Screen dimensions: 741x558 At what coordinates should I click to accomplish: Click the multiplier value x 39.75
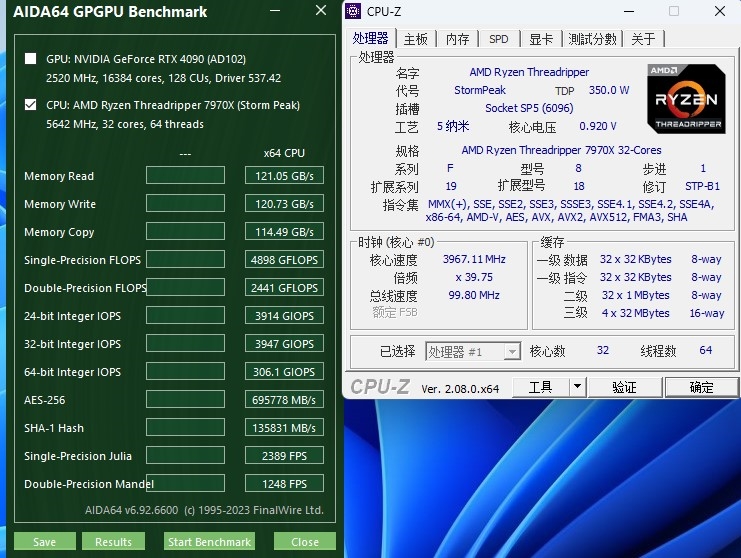coord(474,277)
